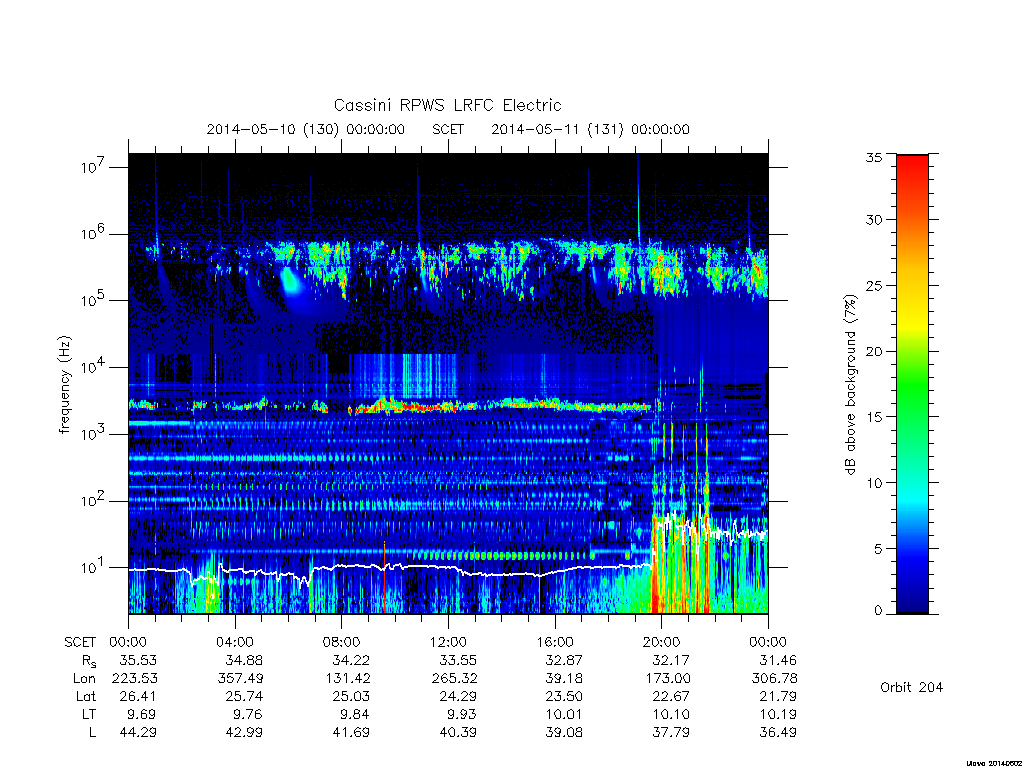Click the L value '36.49'

(x=778, y=733)
